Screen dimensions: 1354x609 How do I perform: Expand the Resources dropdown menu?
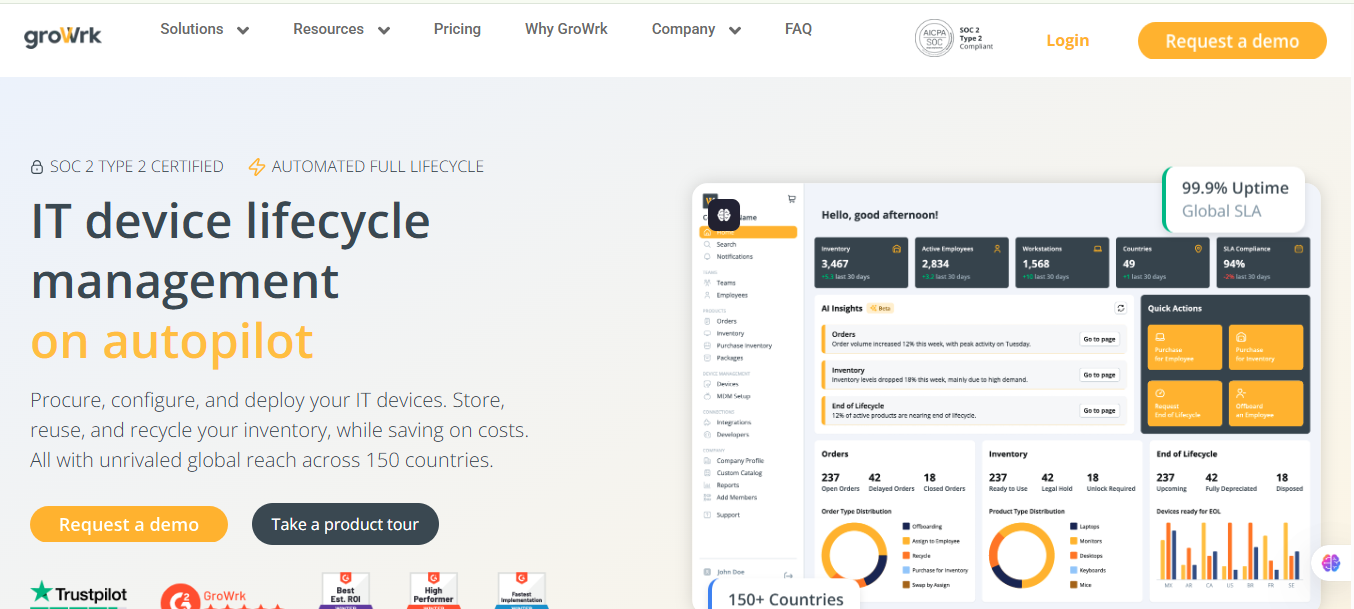click(341, 30)
